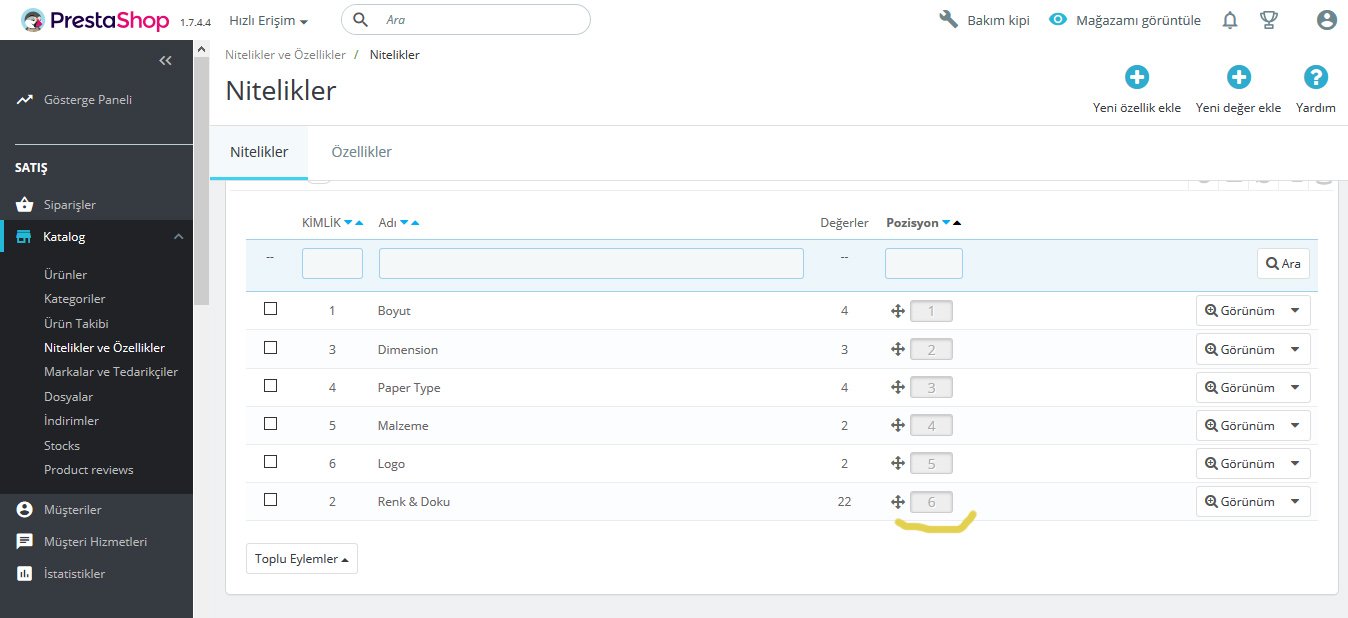Switch to the Nitelikler tab

(259, 152)
